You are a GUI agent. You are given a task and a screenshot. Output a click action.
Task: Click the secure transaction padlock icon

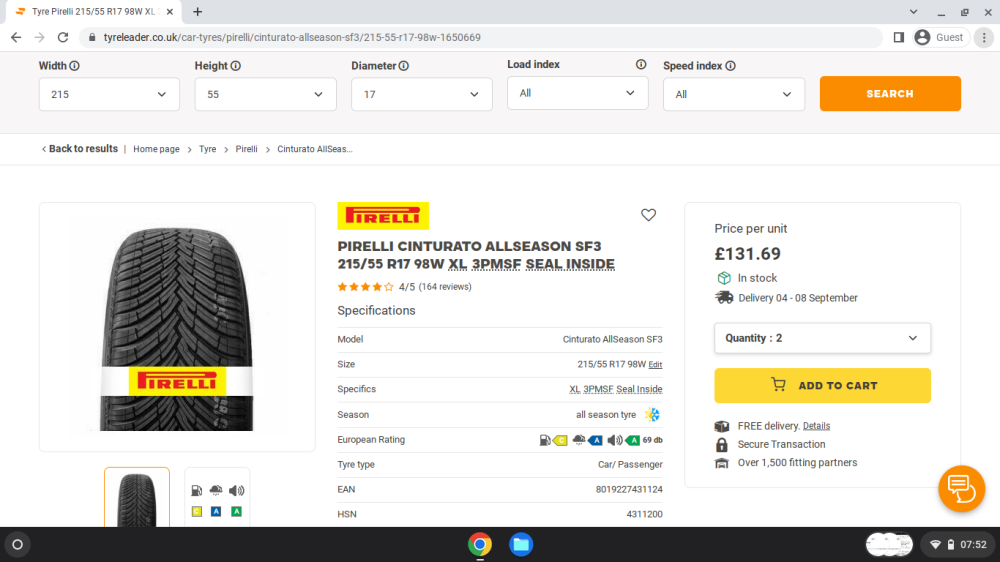coord(722,445)
